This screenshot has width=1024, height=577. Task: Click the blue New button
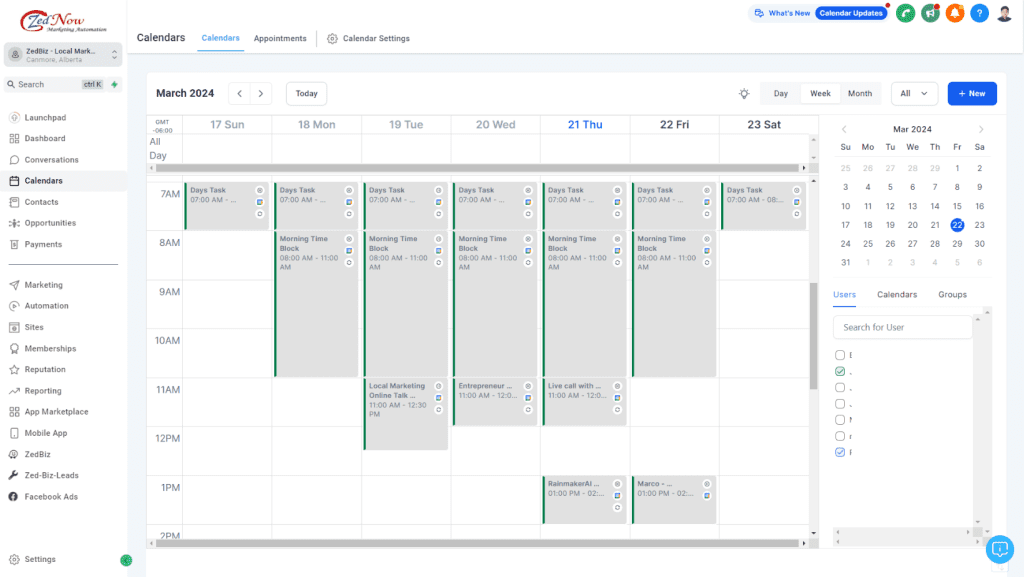(971, 93)
